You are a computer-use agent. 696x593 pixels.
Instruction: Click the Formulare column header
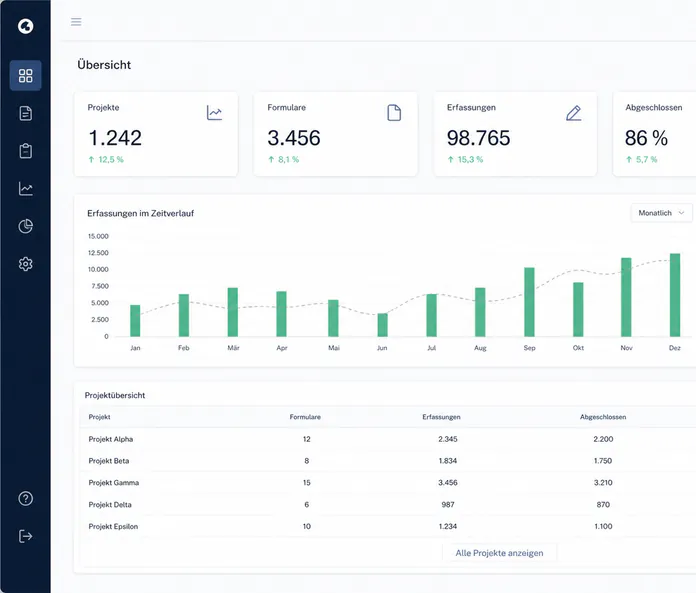click(x=305, y=417)
